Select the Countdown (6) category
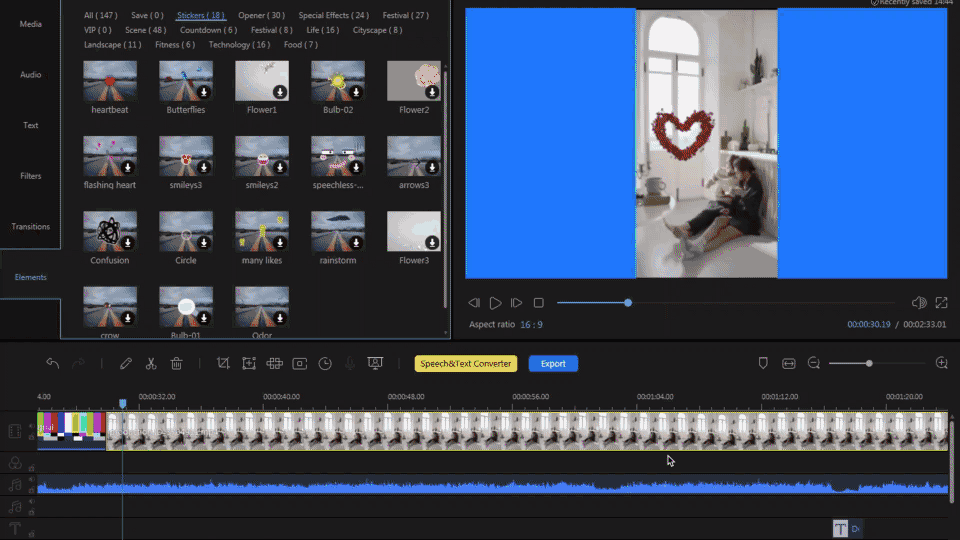The width and height of the screenshot is (960, 540). coord(208,30)
